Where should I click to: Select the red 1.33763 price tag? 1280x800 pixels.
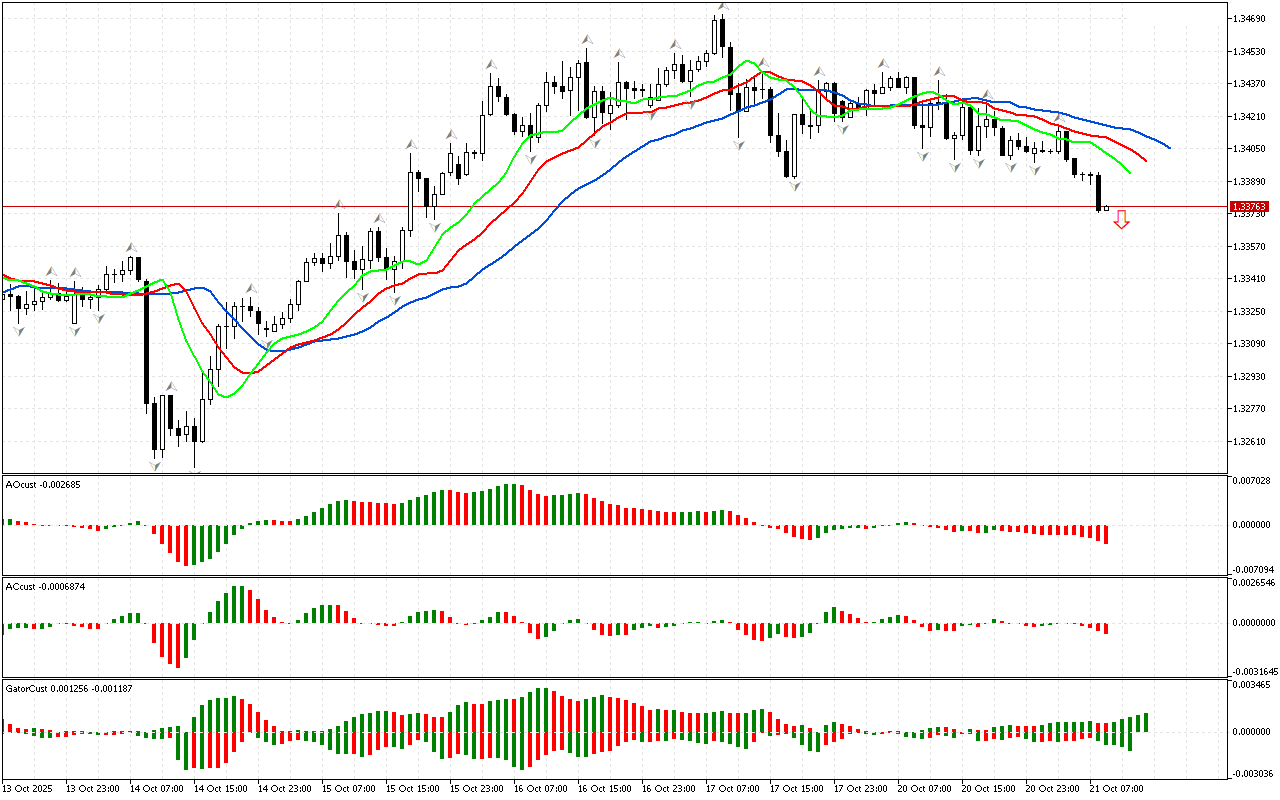point(1251,206)
